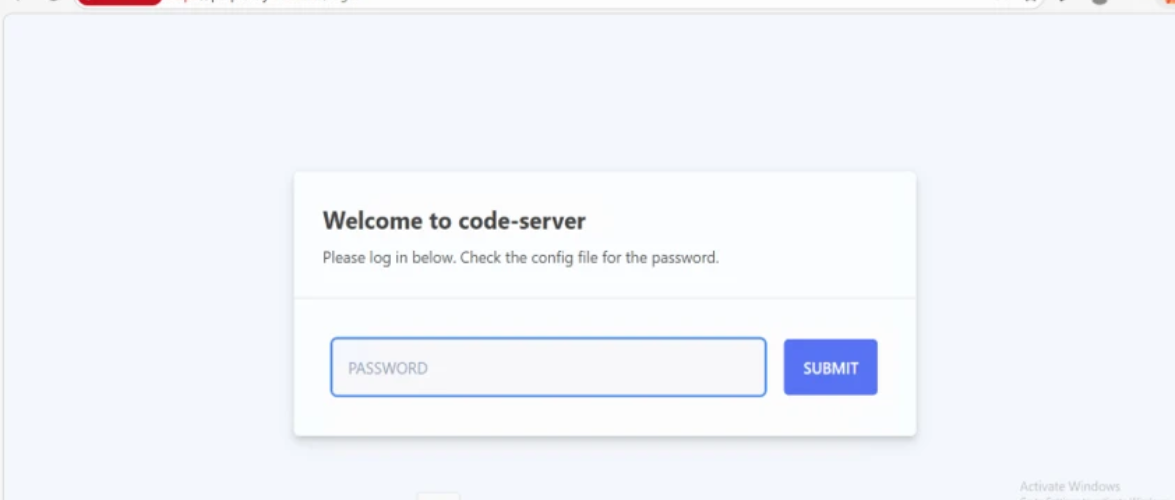Click the divider line under the welcome text
The image size is (1175, 500).
click(x=605, y=298)
